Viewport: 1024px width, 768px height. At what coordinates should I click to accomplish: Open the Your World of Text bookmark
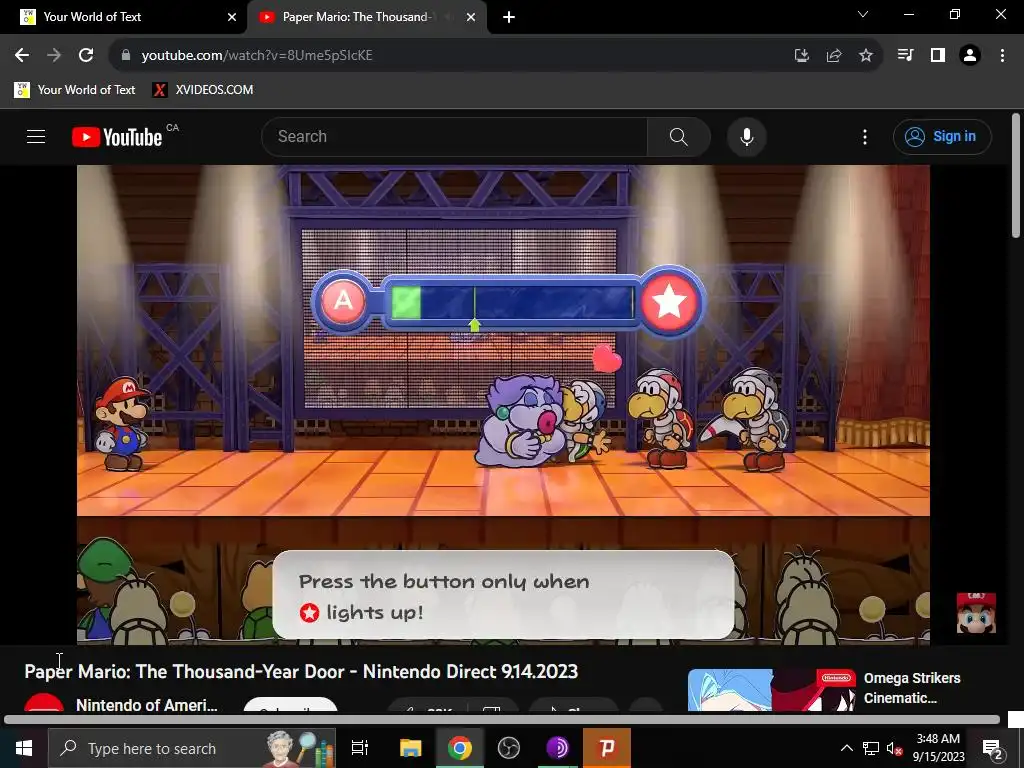(74, 89)
